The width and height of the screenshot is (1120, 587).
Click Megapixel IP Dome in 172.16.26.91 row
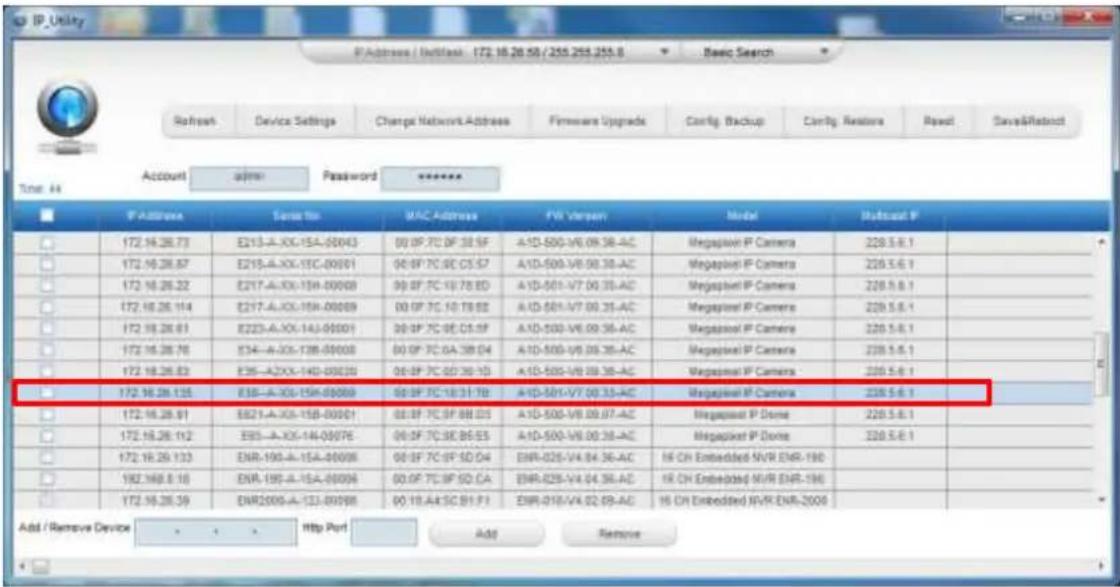click(742, 414)
